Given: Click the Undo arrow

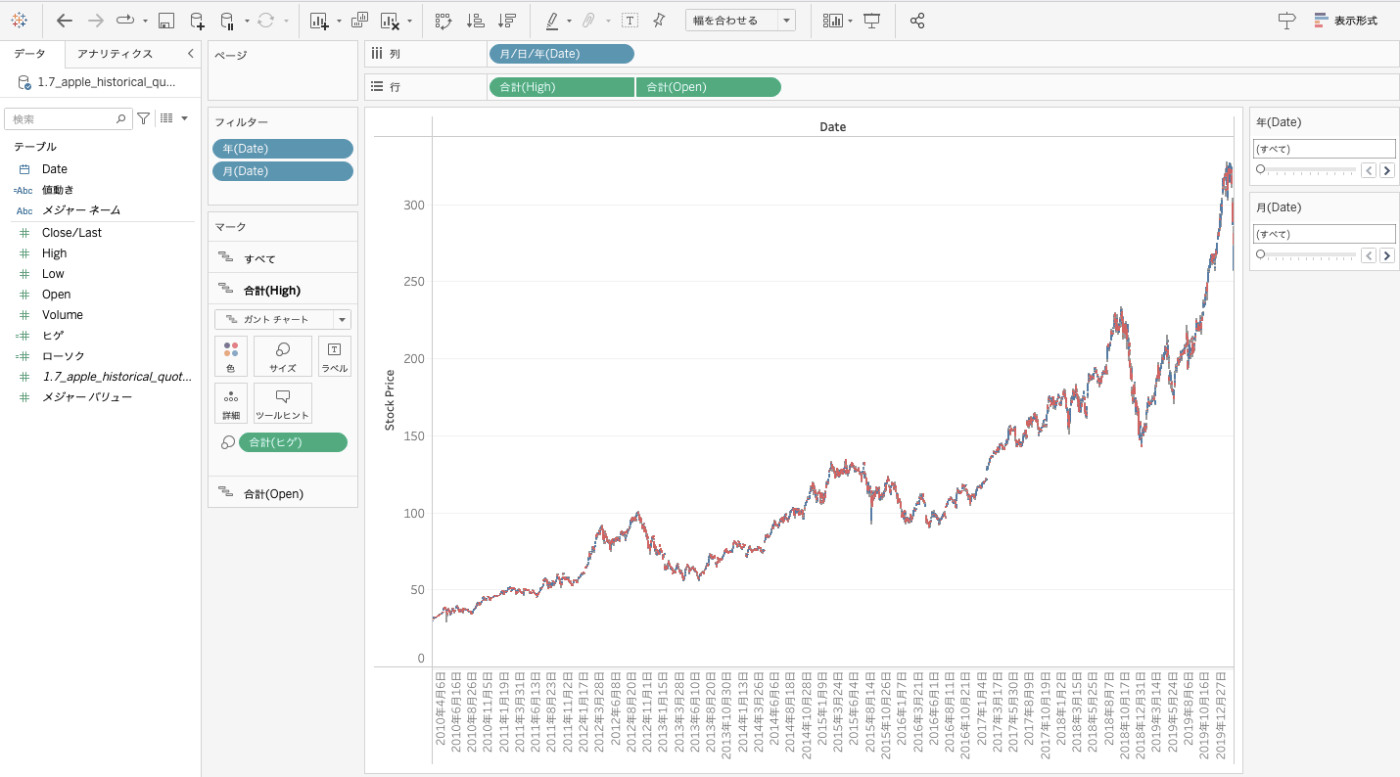Looking at the screenshot, I should pyautogui.click(x=64, y=19).
